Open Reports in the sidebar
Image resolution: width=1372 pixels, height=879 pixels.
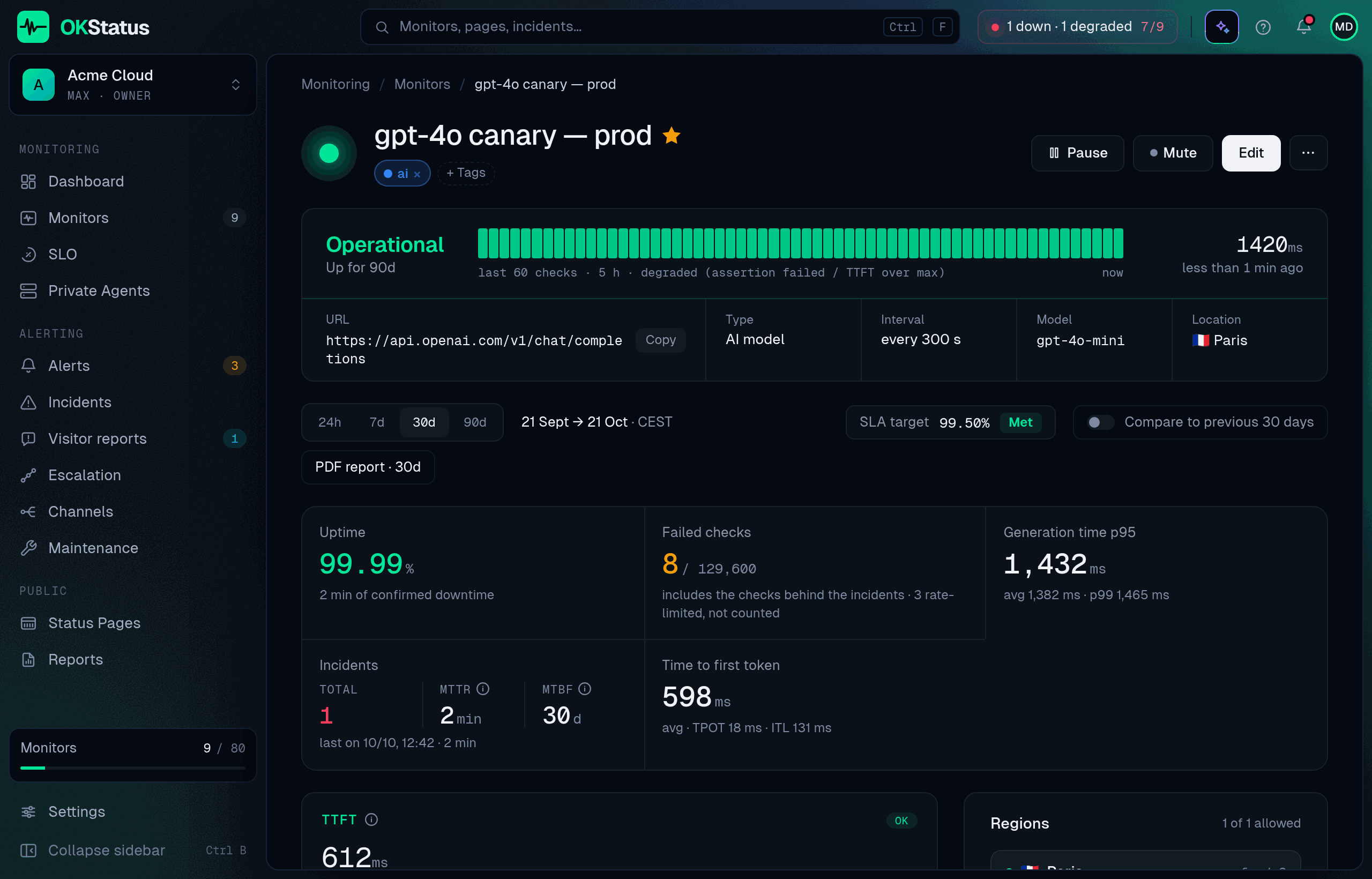[x=132, y=660]
